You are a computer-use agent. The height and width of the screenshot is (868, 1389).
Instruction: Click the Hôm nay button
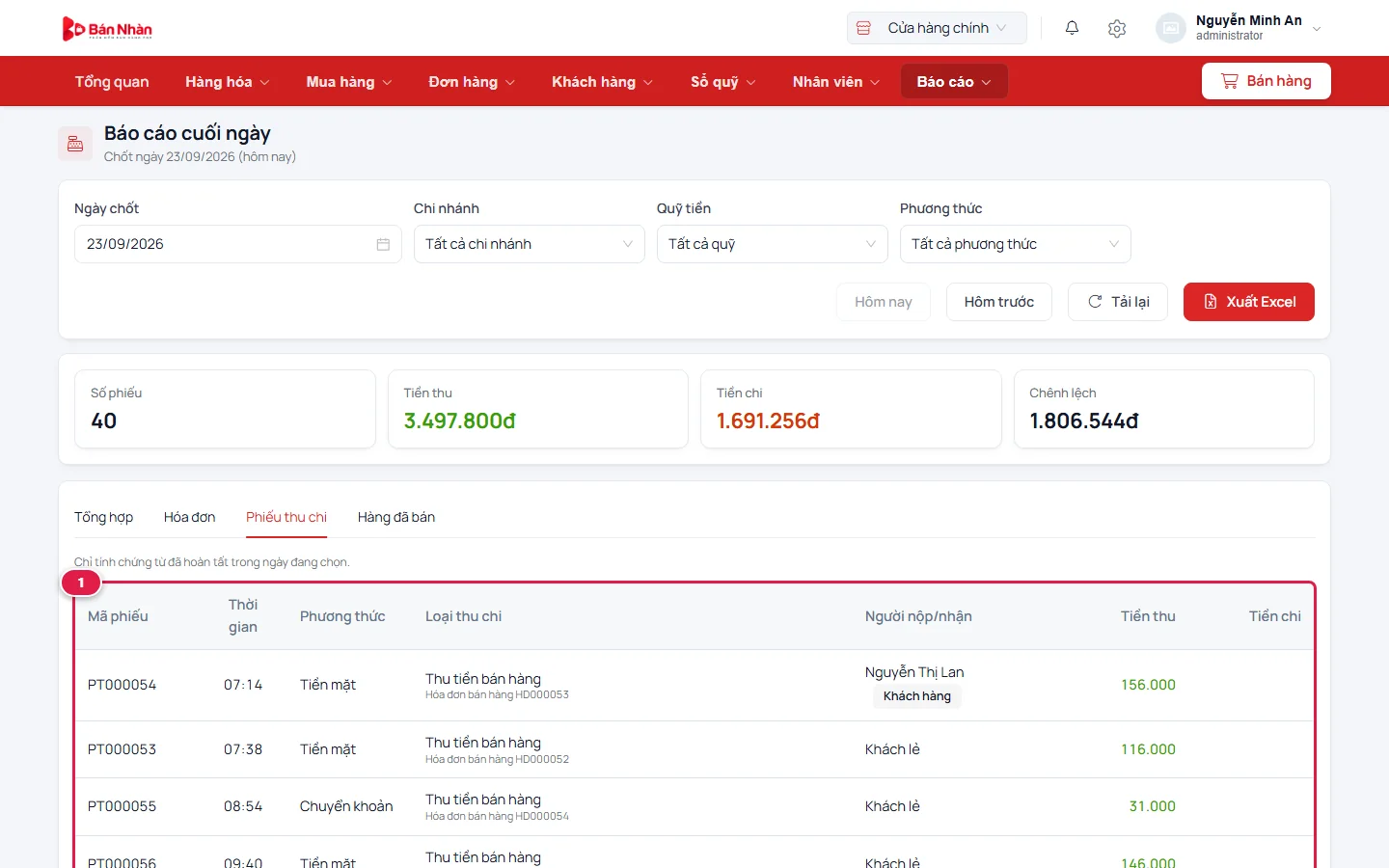coord(884,302)
